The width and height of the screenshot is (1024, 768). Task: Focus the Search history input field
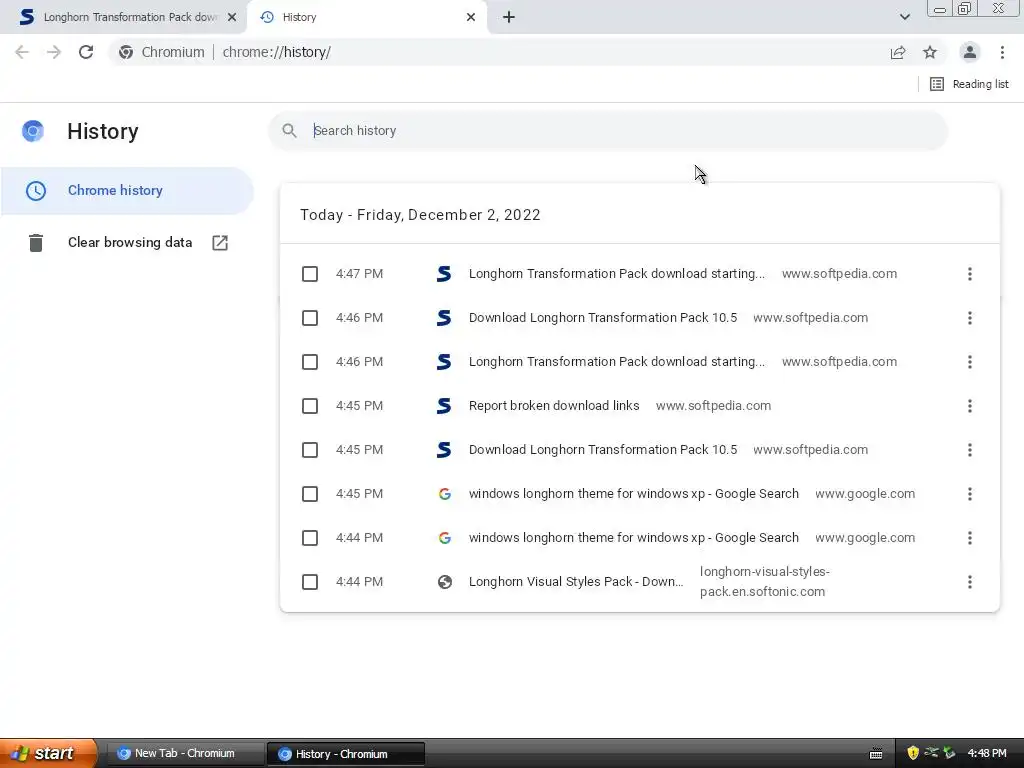[607, 131]
